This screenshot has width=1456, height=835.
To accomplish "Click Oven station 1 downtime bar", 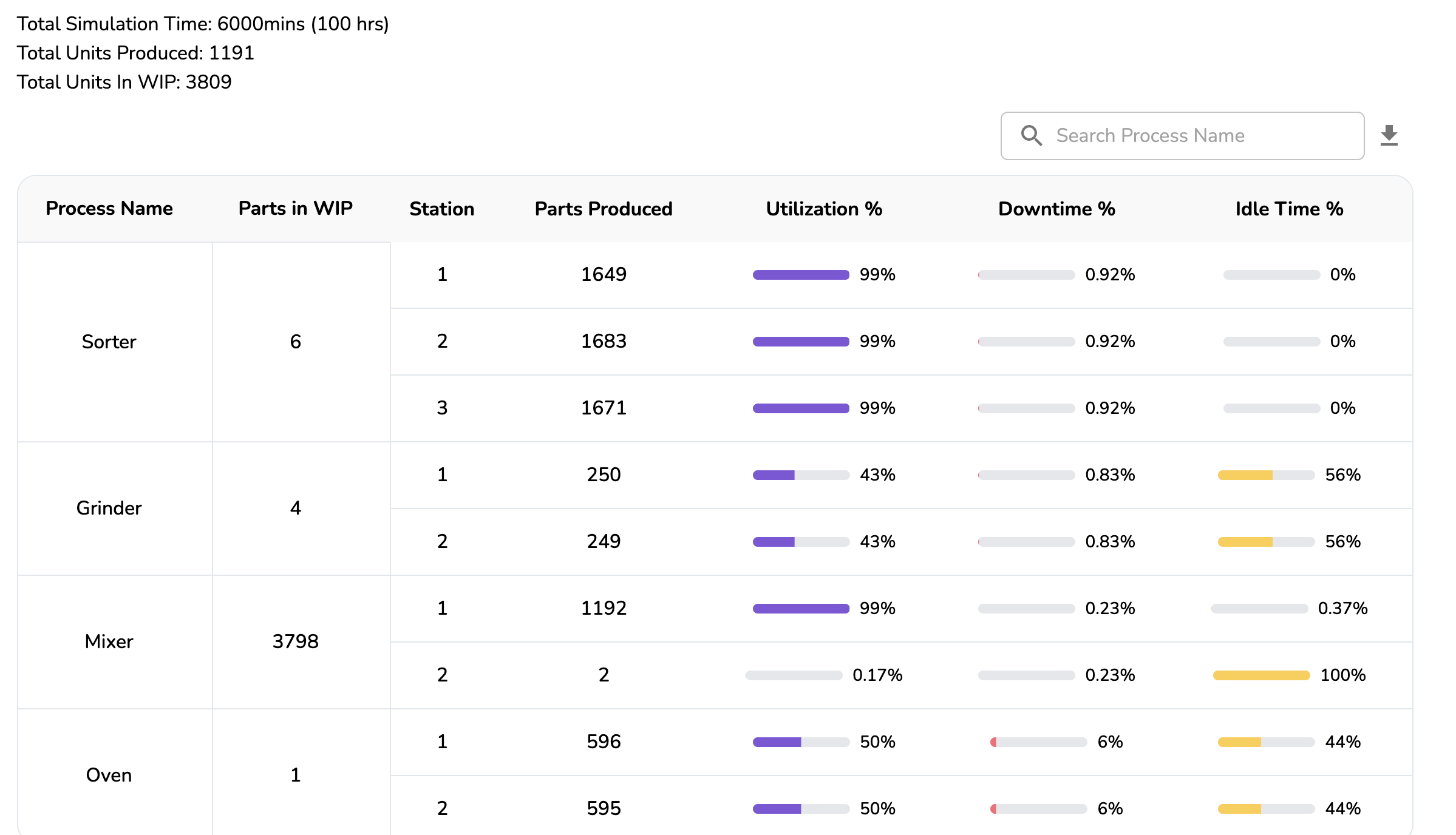I will coord(1038,742).
